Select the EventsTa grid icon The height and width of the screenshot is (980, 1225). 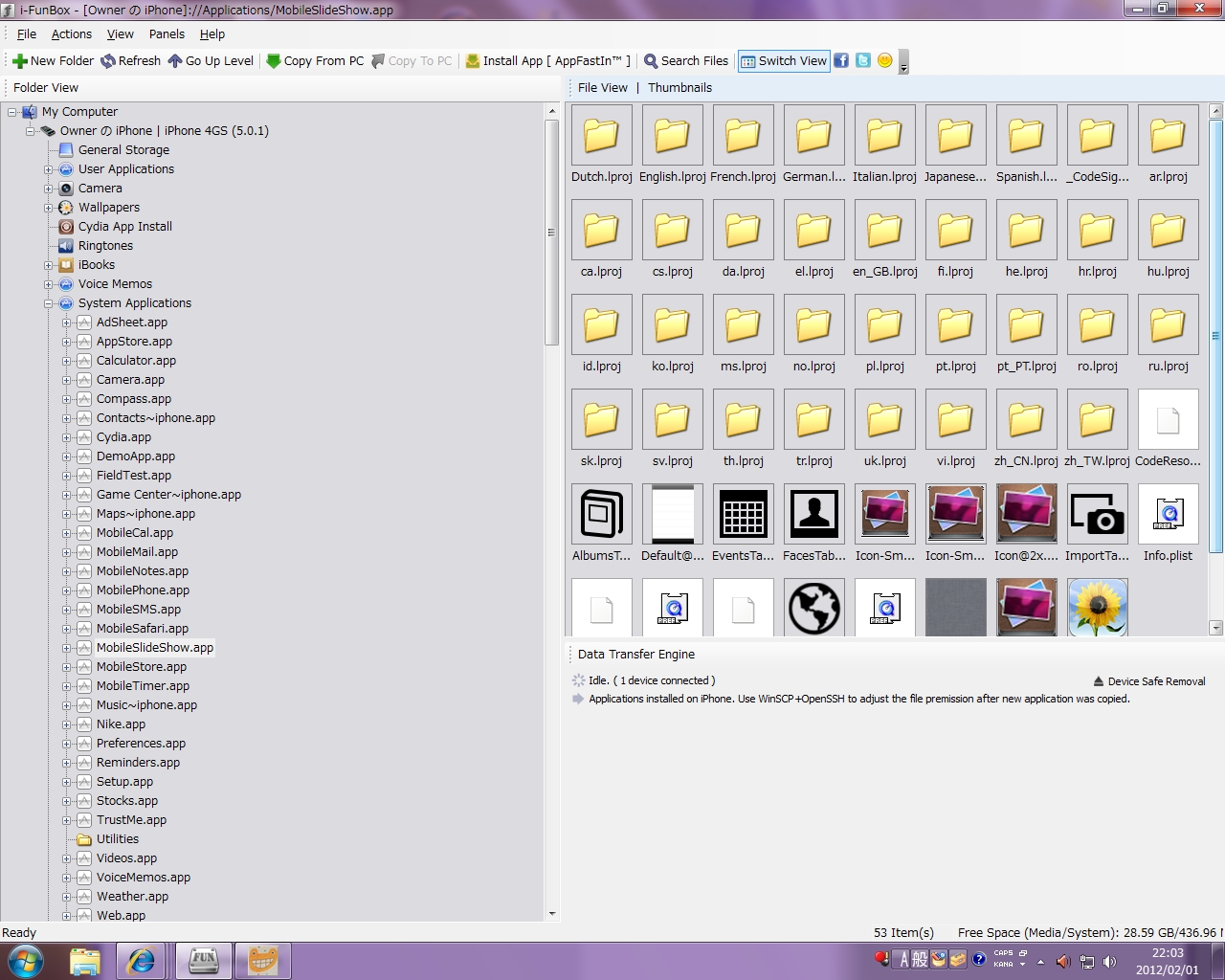(743, 514)
